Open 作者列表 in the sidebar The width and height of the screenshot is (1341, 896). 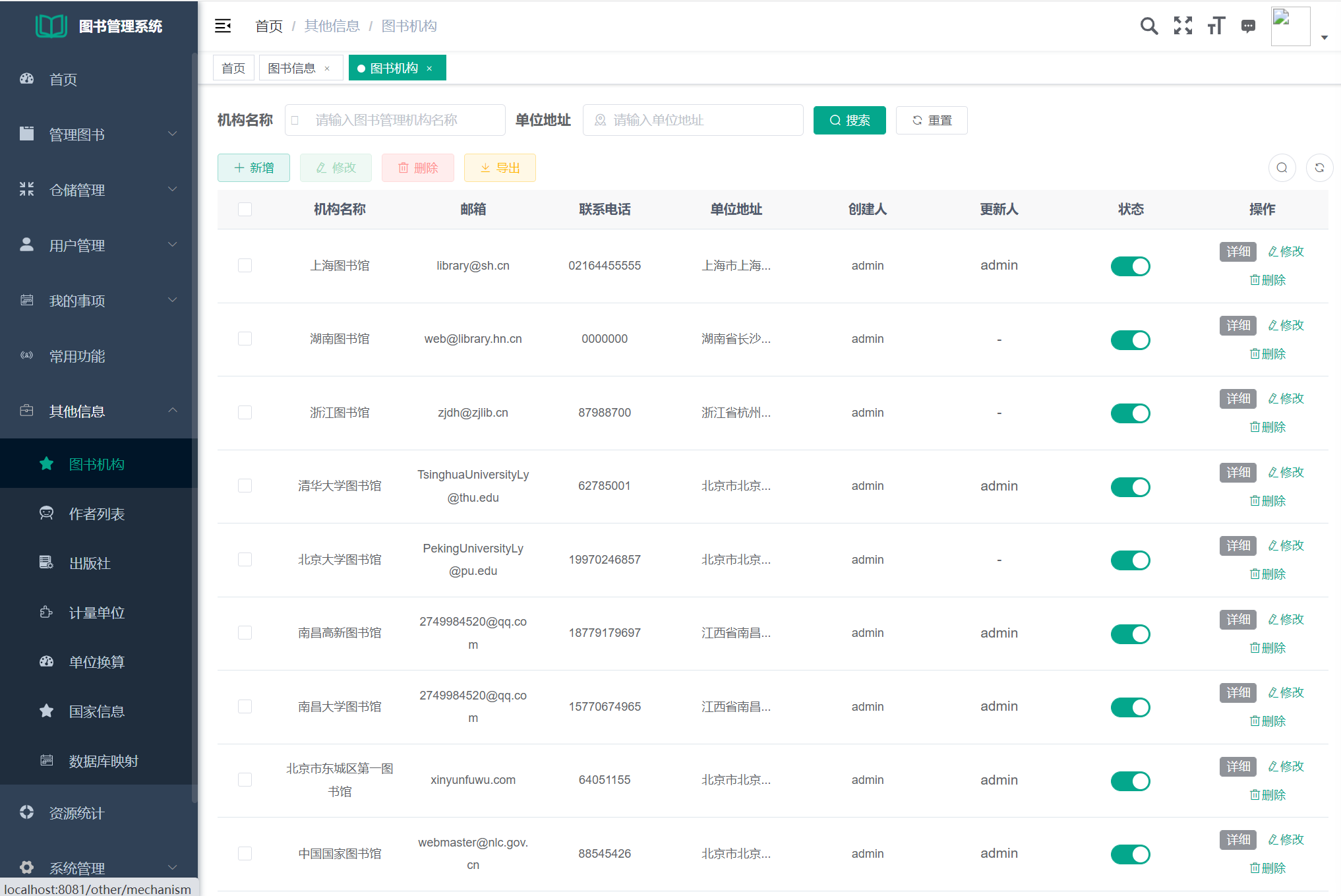[96, 514]
